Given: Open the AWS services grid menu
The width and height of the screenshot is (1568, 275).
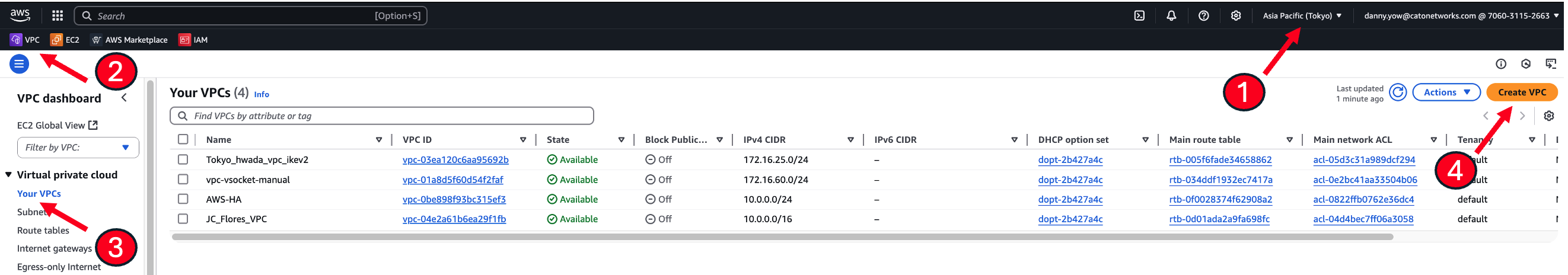Looking at the screenshot, I should pyautogui.click(x=57, y=16).
